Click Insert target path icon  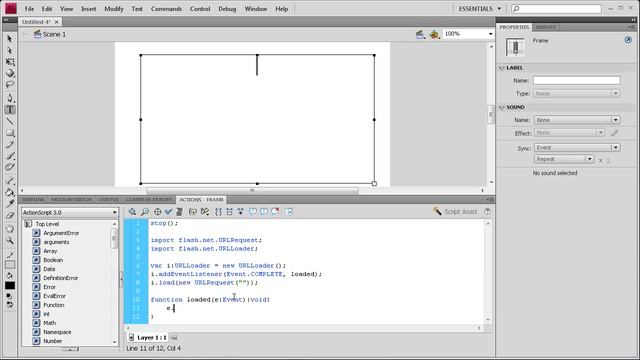pyautogui.click(x=157, y=211)
